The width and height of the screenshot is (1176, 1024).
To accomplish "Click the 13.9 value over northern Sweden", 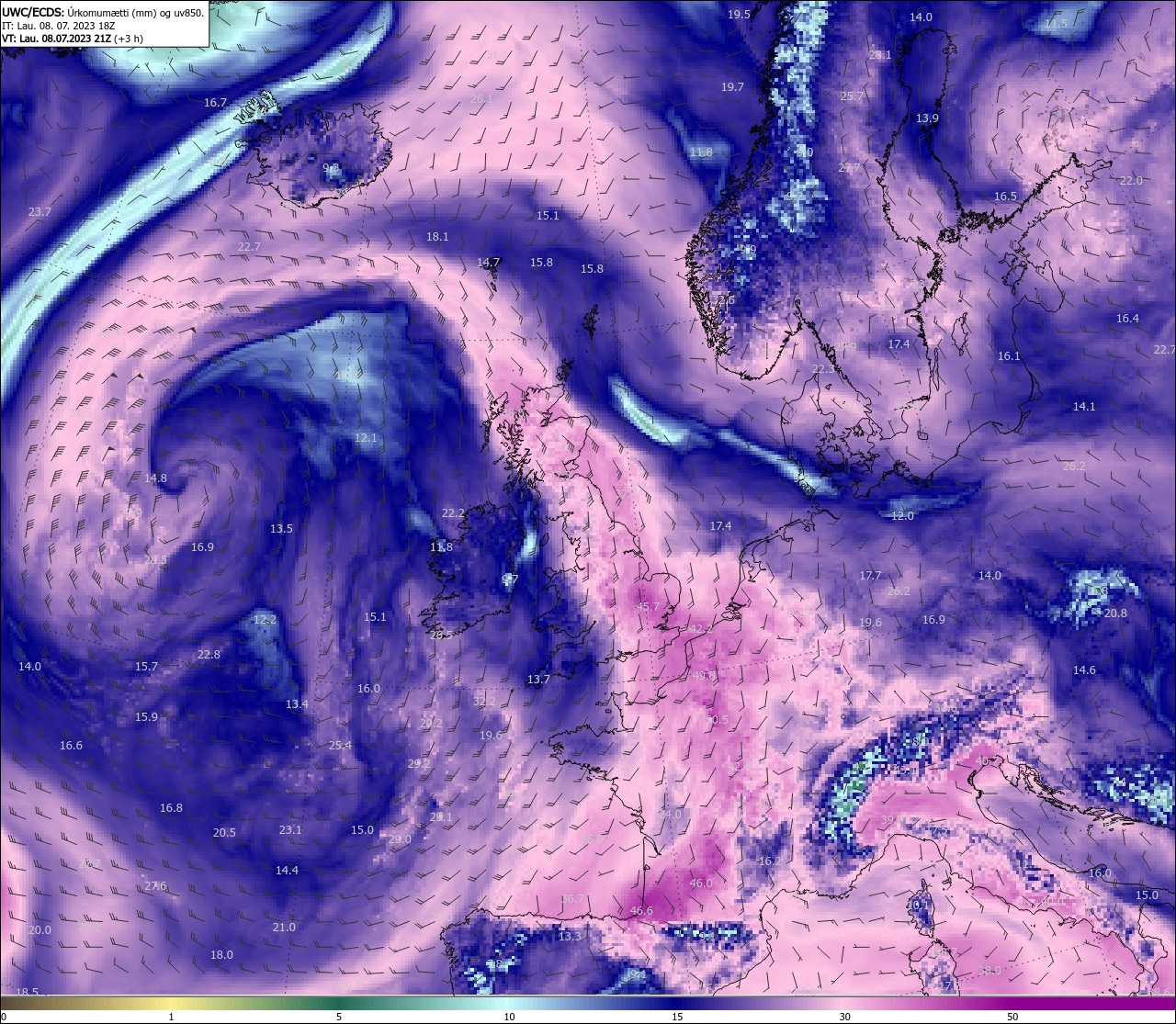I will (927, 118).
